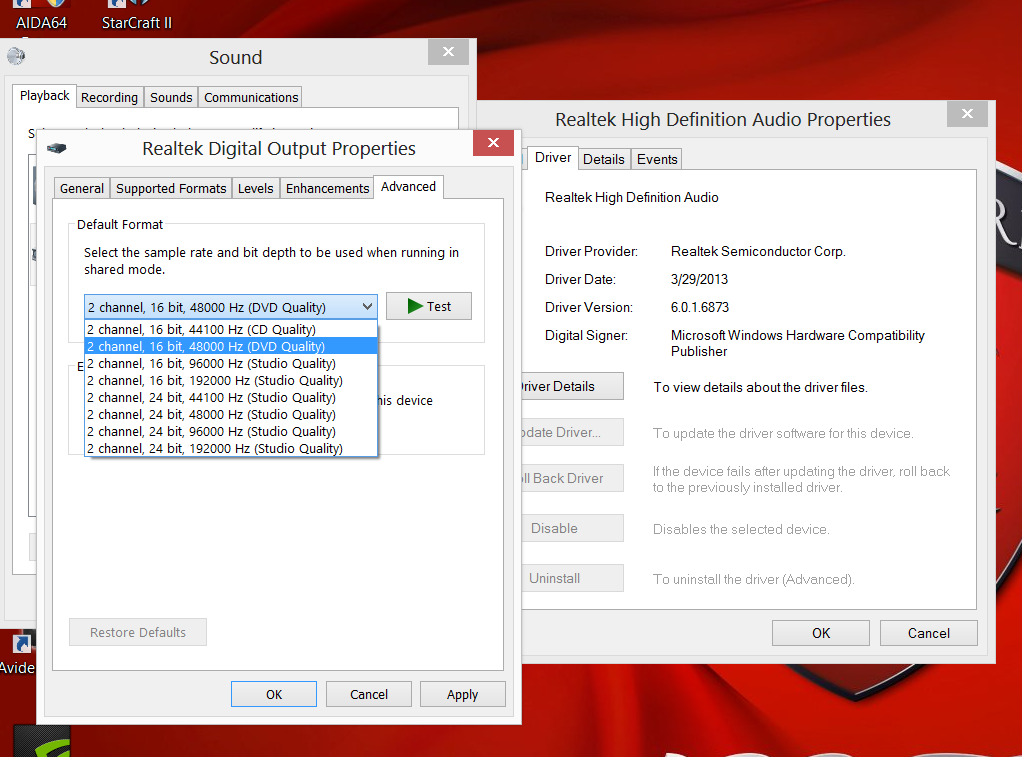Viewport: 1022px width, 757px height.
Task: Select 2 channel, 24 bit, 48000 Hz option
Action: [x=231, y=414]
